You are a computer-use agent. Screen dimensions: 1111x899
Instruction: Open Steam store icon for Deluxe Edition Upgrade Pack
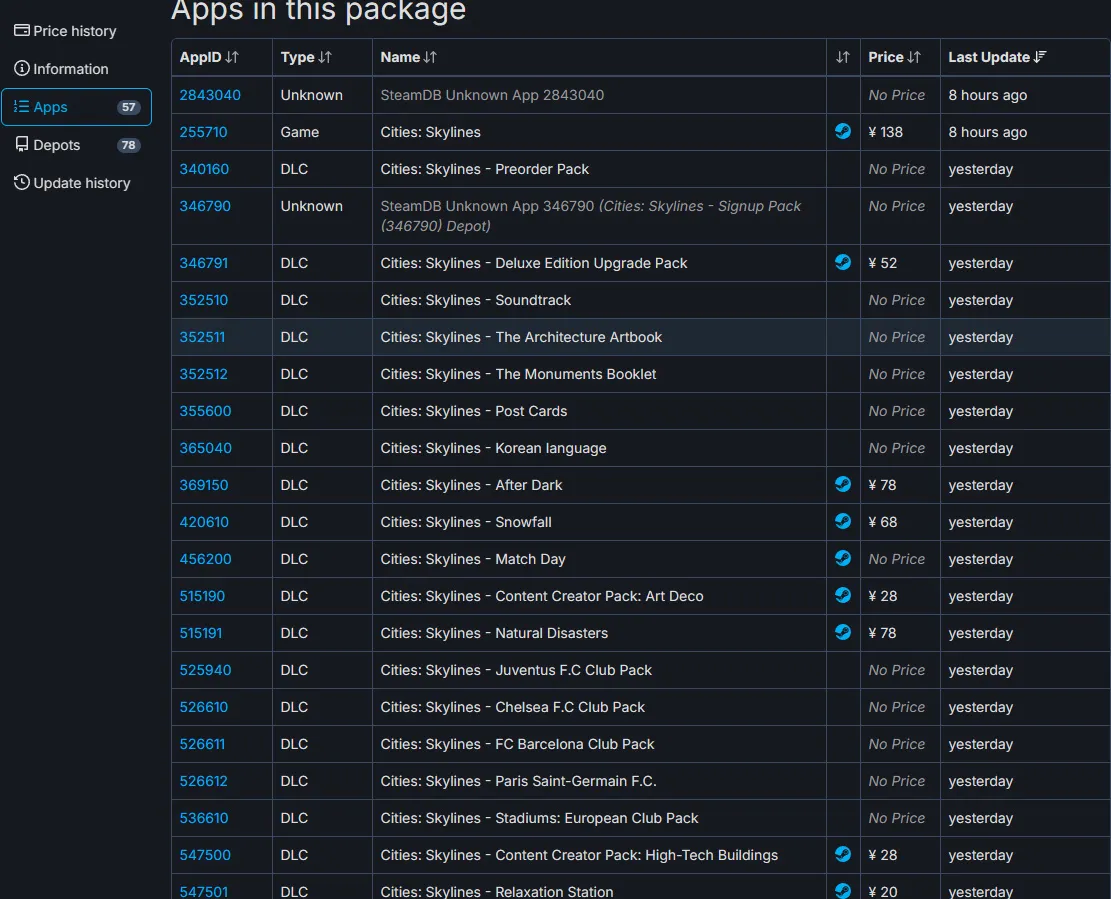click(x=842, y=262)
